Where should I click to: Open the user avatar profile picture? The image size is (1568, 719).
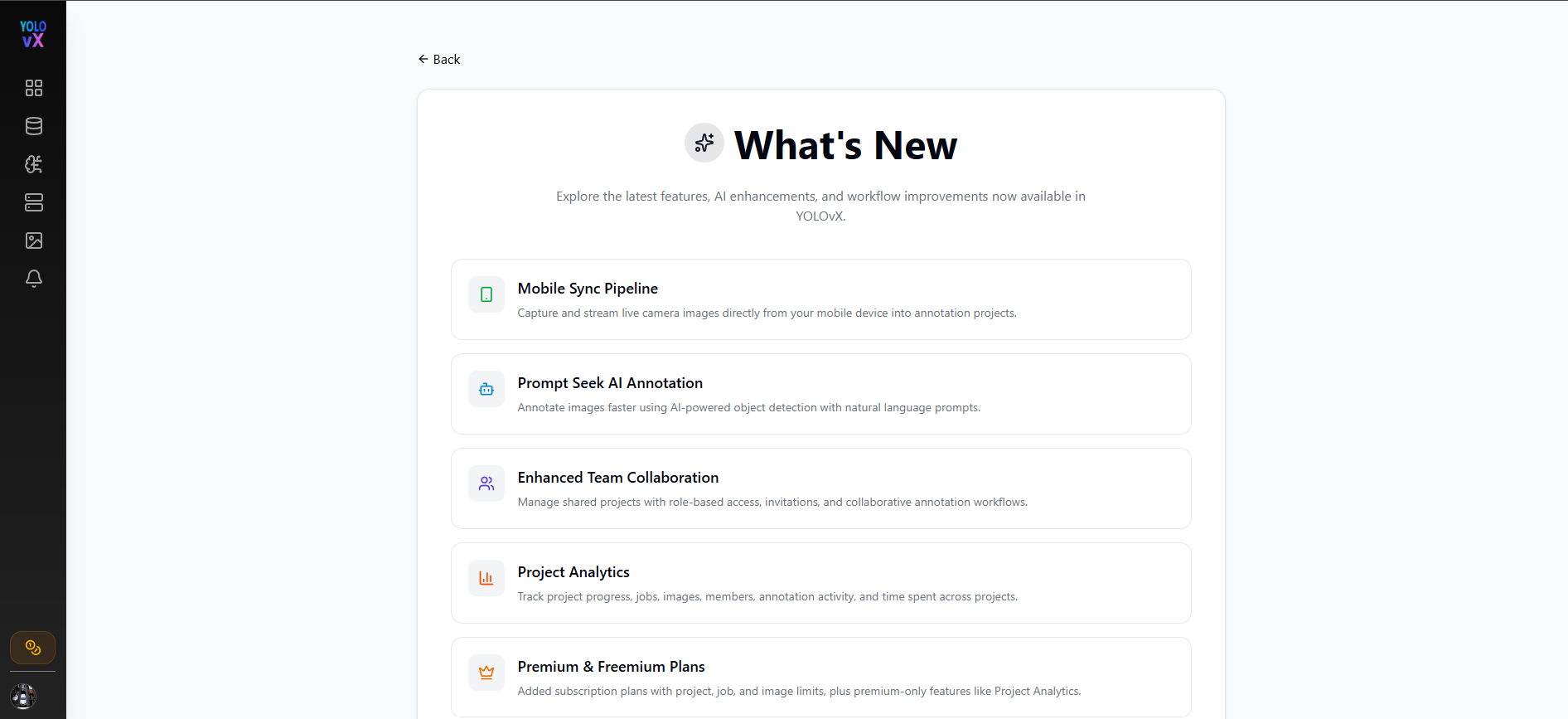[23, 696]
